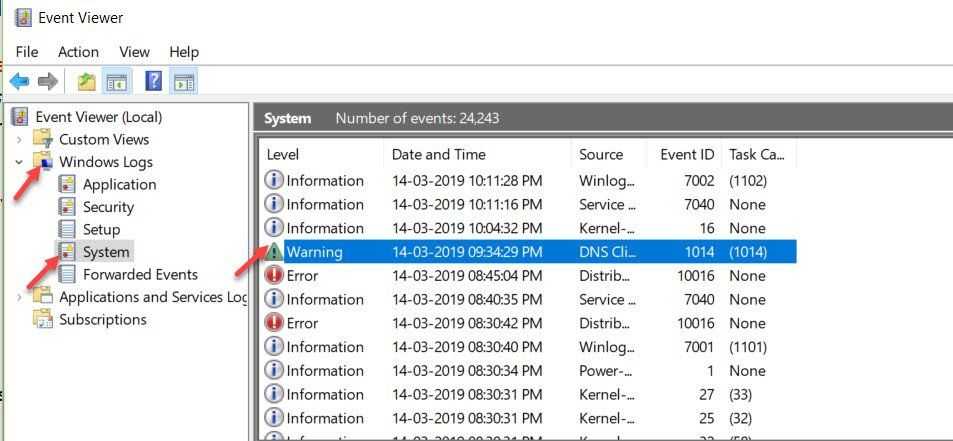Viewport: 953px width, 441px height.
Task: Open the Security log
Action: 108,207
